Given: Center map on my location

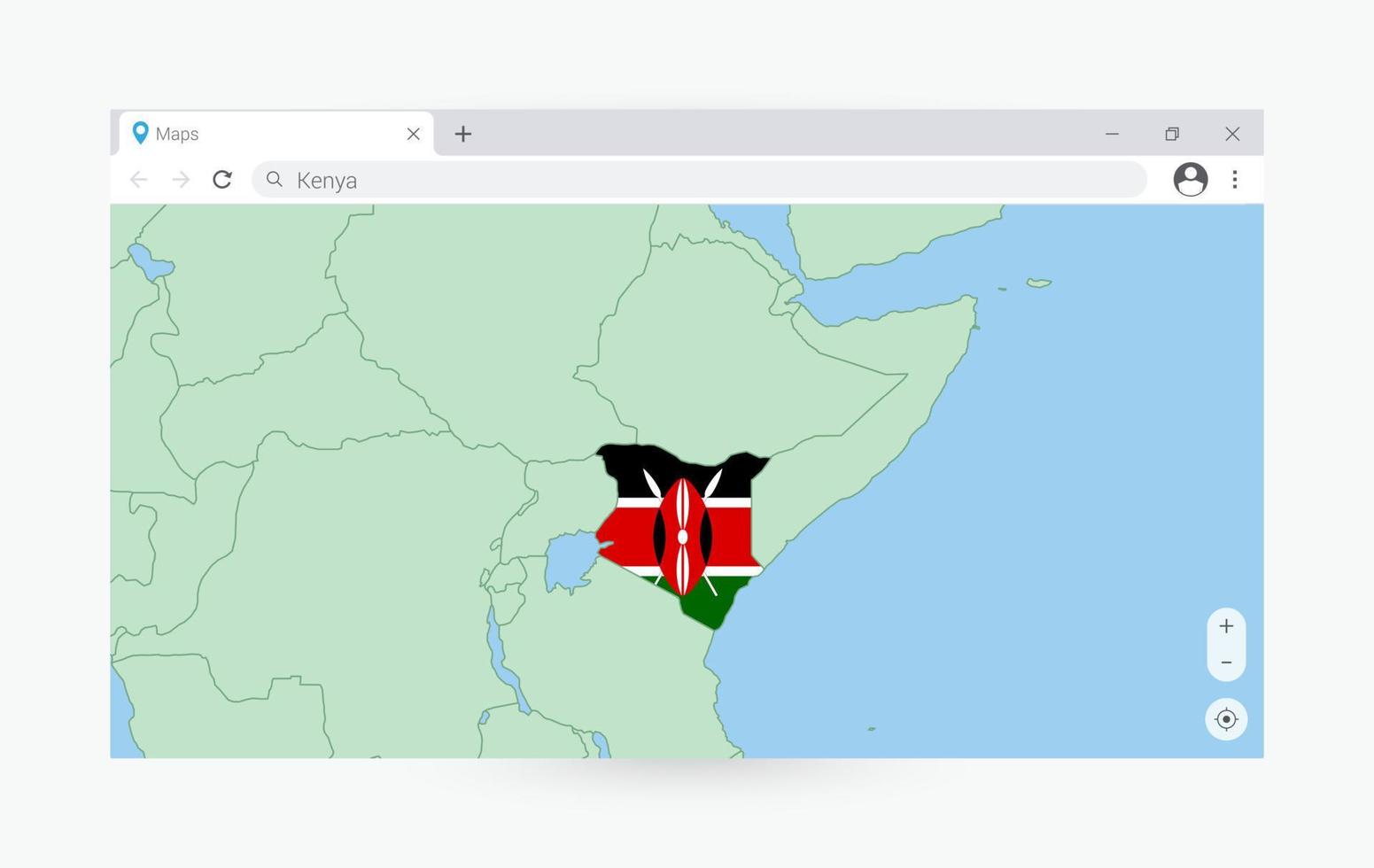Looking at the screenshot, I should pos(1226,719).
